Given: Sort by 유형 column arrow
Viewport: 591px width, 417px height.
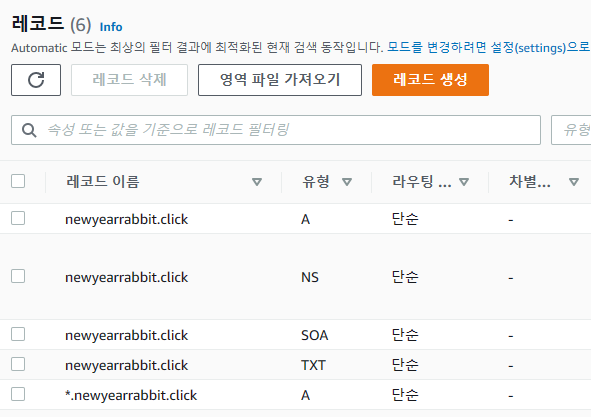Looking at the screenshot, I should click(x=347, y=182).
